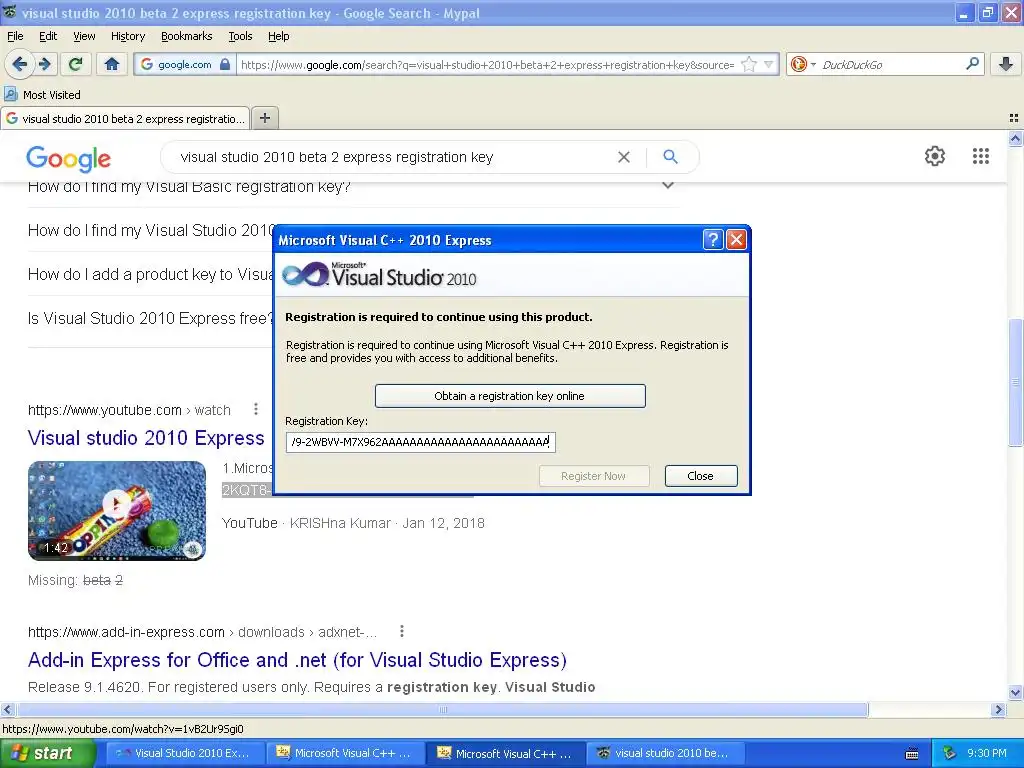Open the Help menu

pyautogui.click(x=278, y=36)
